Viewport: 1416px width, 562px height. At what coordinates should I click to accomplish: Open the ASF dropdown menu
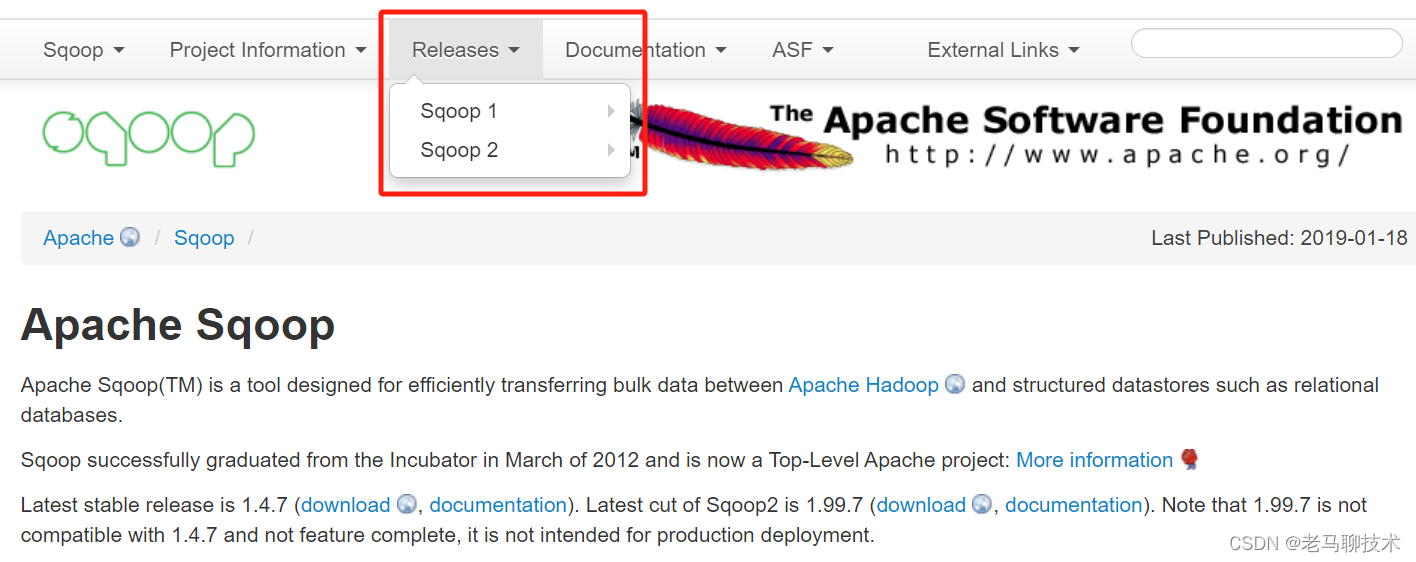(803, 50)
